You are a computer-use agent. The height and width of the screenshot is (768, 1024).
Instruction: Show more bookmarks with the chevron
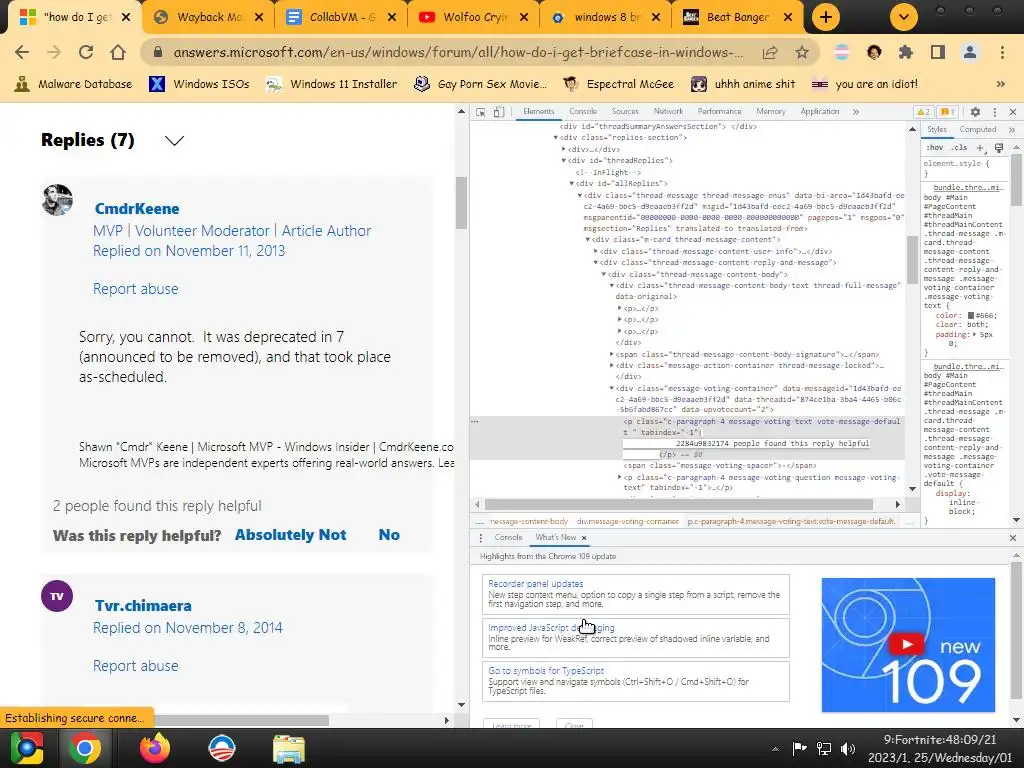(x=1000, y=84)
